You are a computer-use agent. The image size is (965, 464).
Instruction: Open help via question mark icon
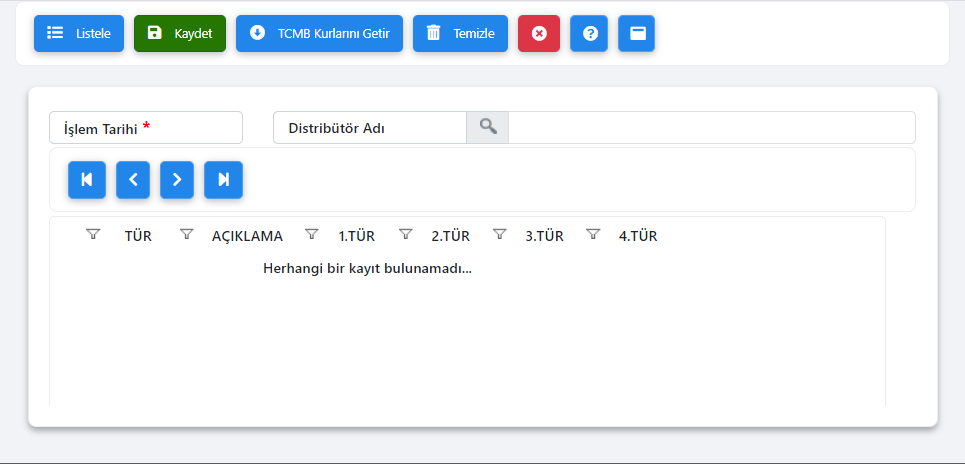coord(589,33)
